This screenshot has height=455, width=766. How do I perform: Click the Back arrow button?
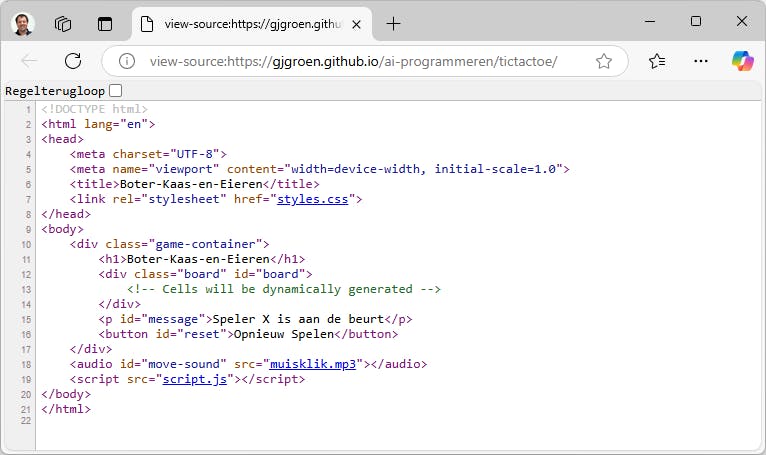coord(29,61)
